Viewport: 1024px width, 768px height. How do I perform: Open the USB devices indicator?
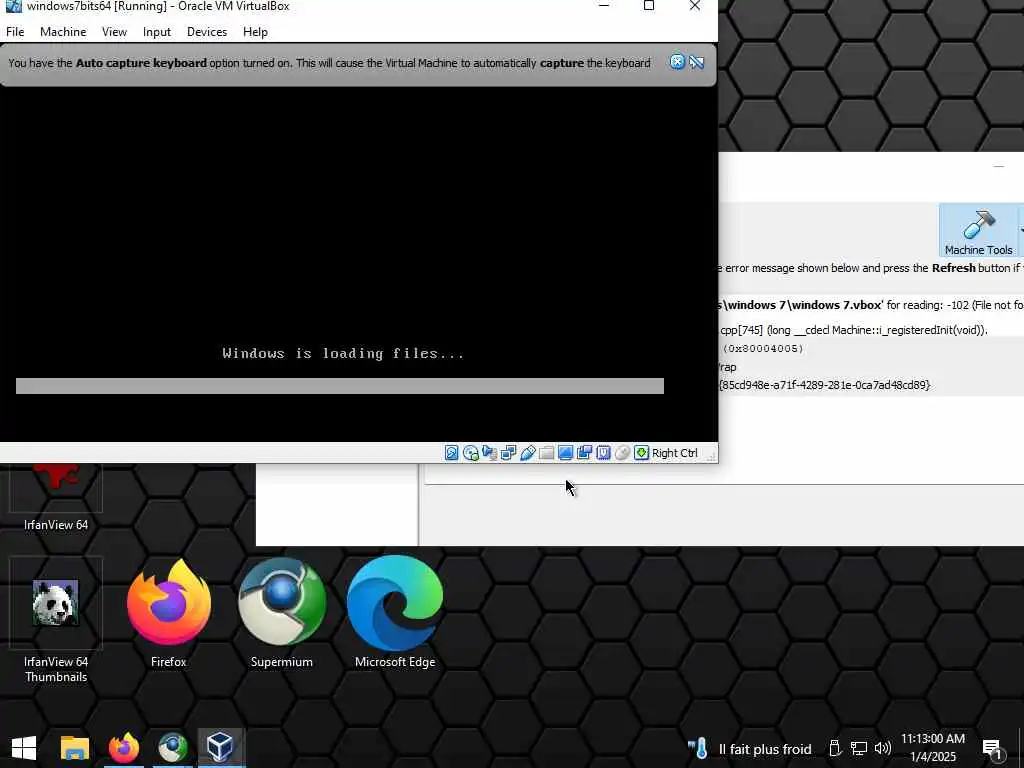528,453
